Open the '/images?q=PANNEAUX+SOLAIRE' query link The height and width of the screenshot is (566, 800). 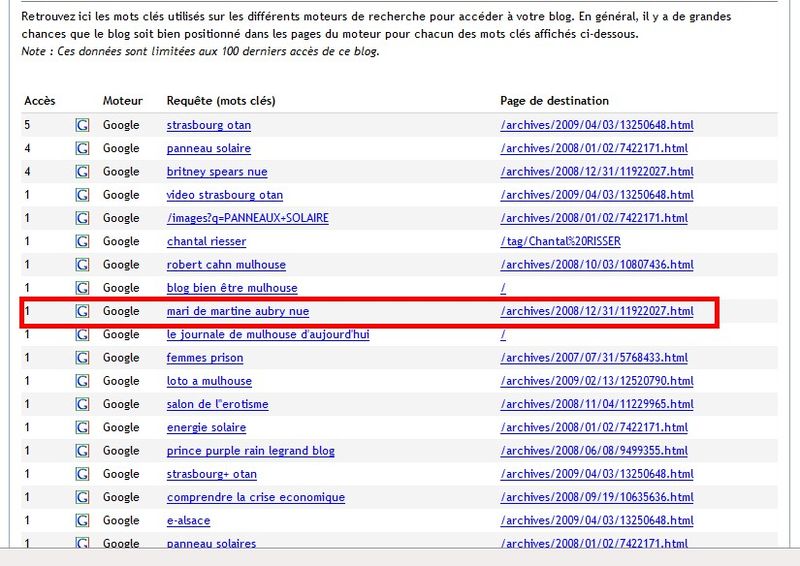(247, 218)
